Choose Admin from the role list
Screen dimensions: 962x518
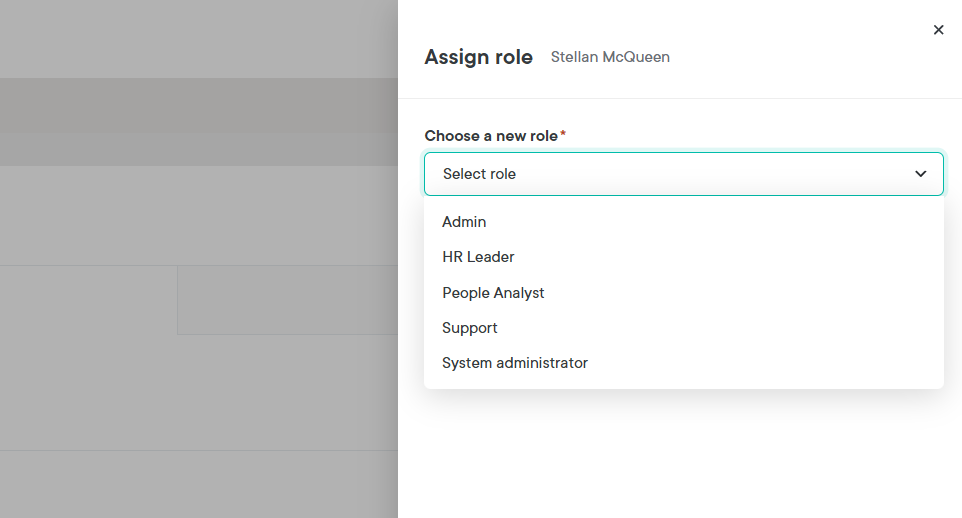pos(464,222)
